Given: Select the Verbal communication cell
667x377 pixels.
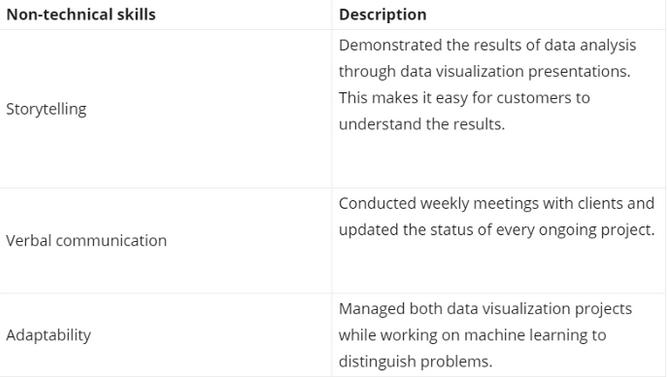Looking at the screenshot, I should click(165, 240).
